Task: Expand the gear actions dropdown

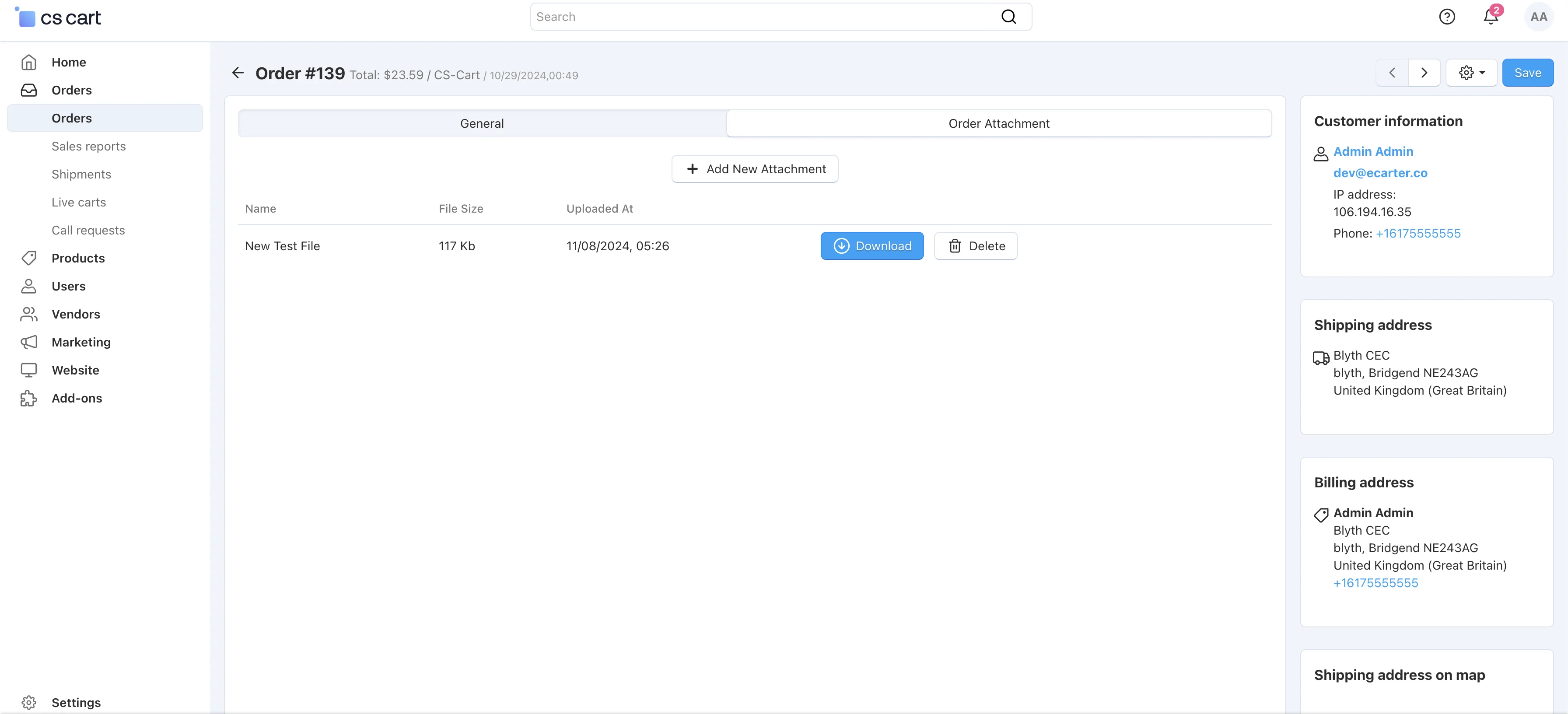Action: point(1471,73)
